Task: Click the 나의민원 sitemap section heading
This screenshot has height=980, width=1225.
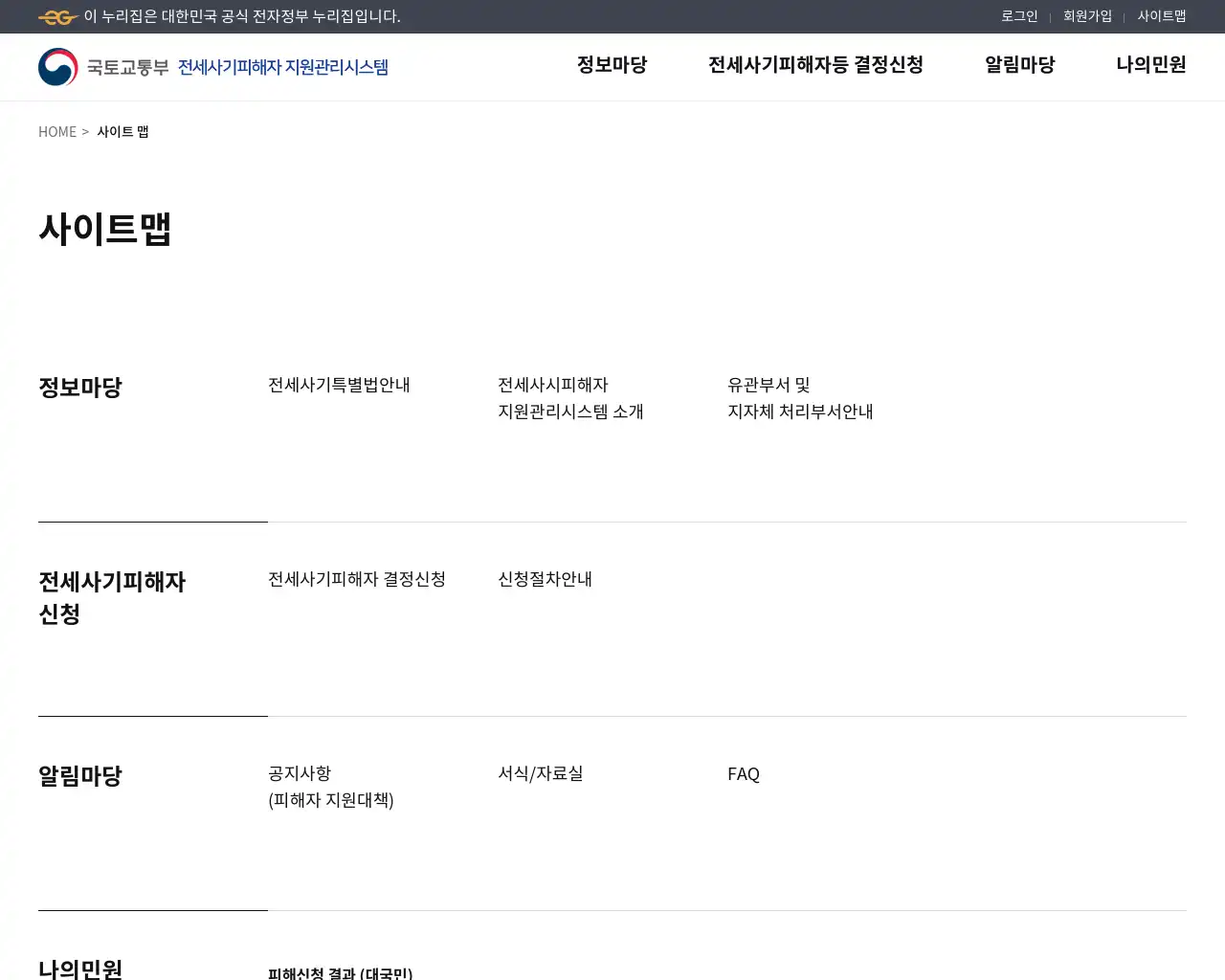Action: pyautogui.click(x=80, y=969)
